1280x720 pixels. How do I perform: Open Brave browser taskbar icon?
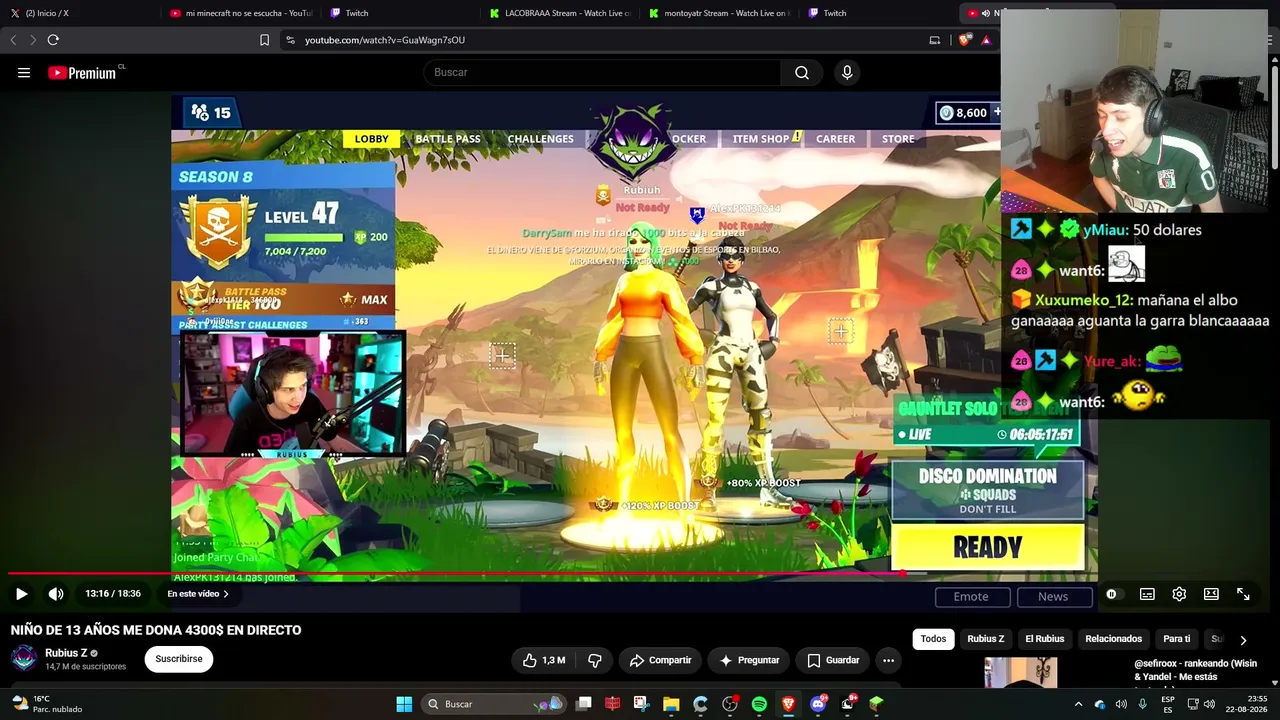tap(788, 704)
